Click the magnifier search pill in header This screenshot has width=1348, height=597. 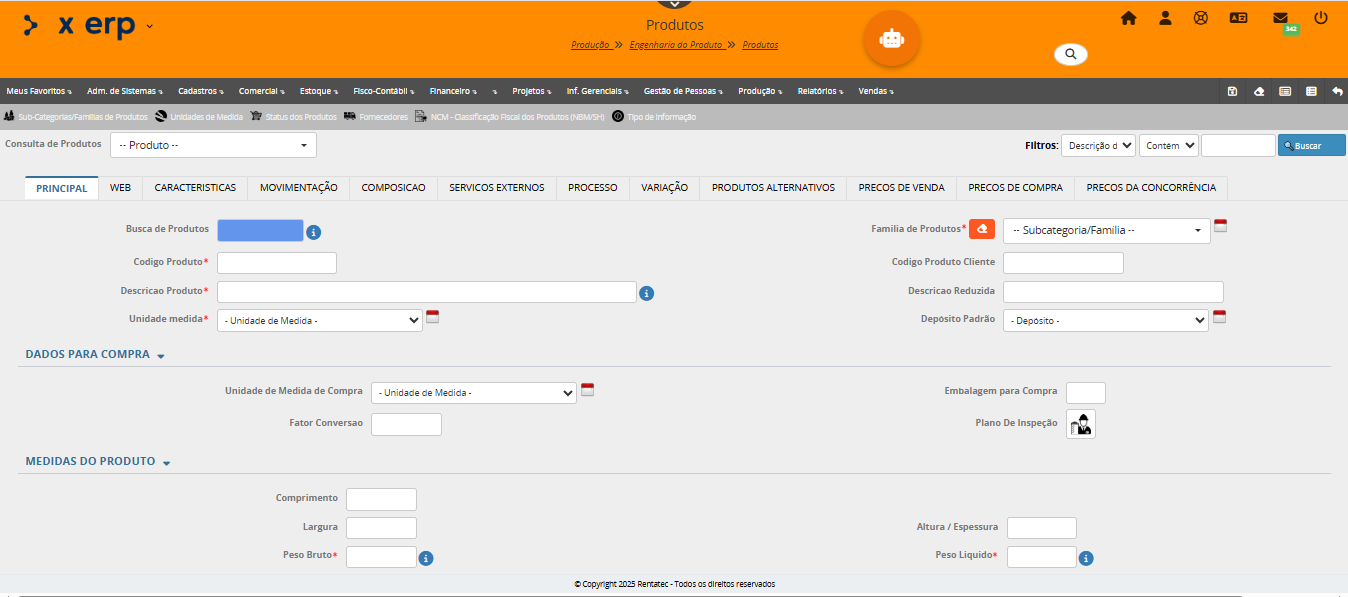point(1070,54)
